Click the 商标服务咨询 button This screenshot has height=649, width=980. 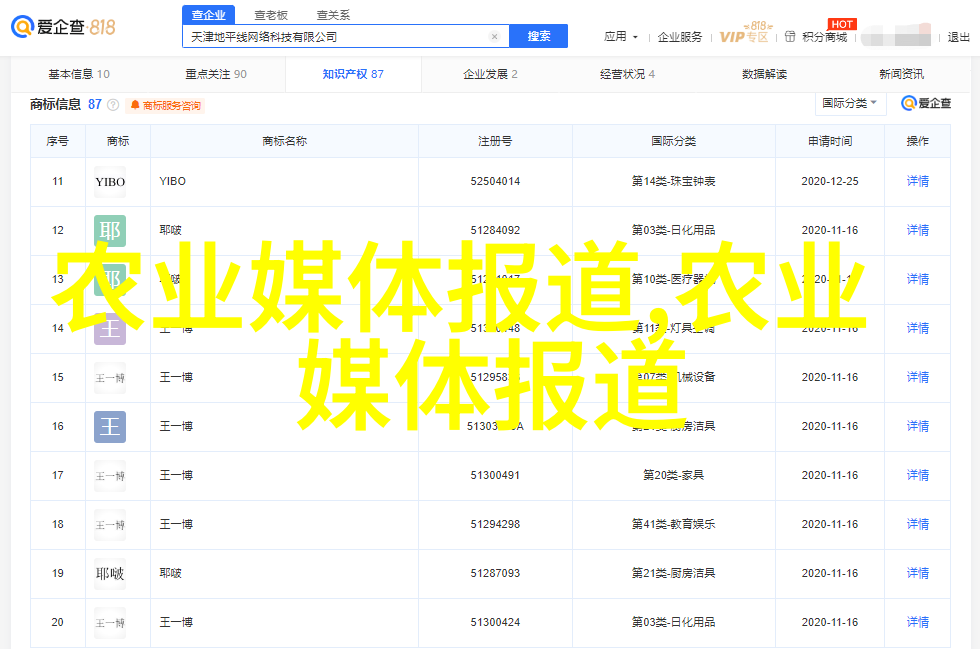point(166,106)
